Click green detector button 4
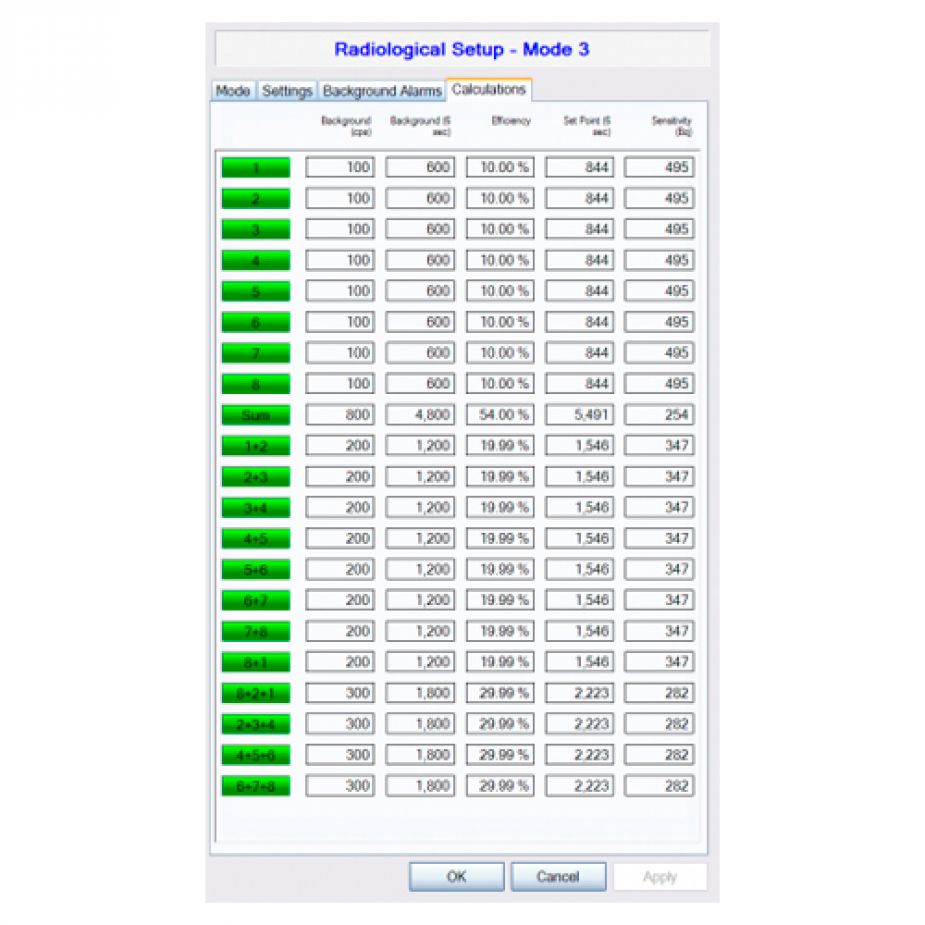This screenshot has height=925, width=925. pos(255,260)
